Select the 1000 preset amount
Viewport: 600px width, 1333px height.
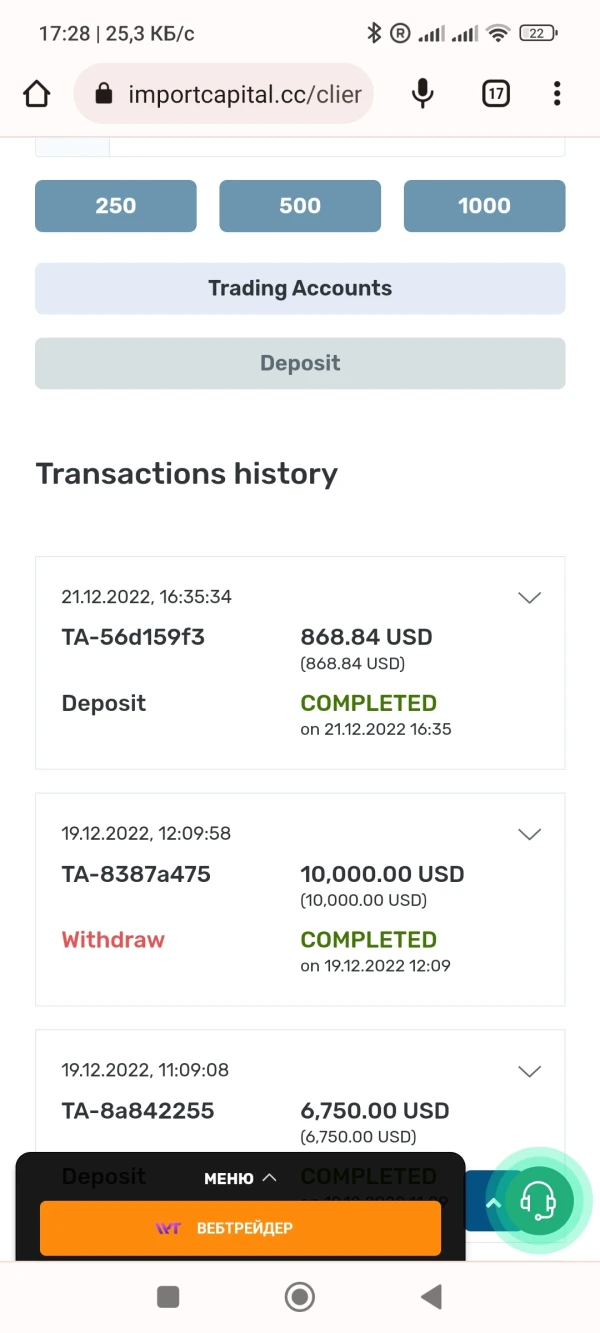click(484, 206)
